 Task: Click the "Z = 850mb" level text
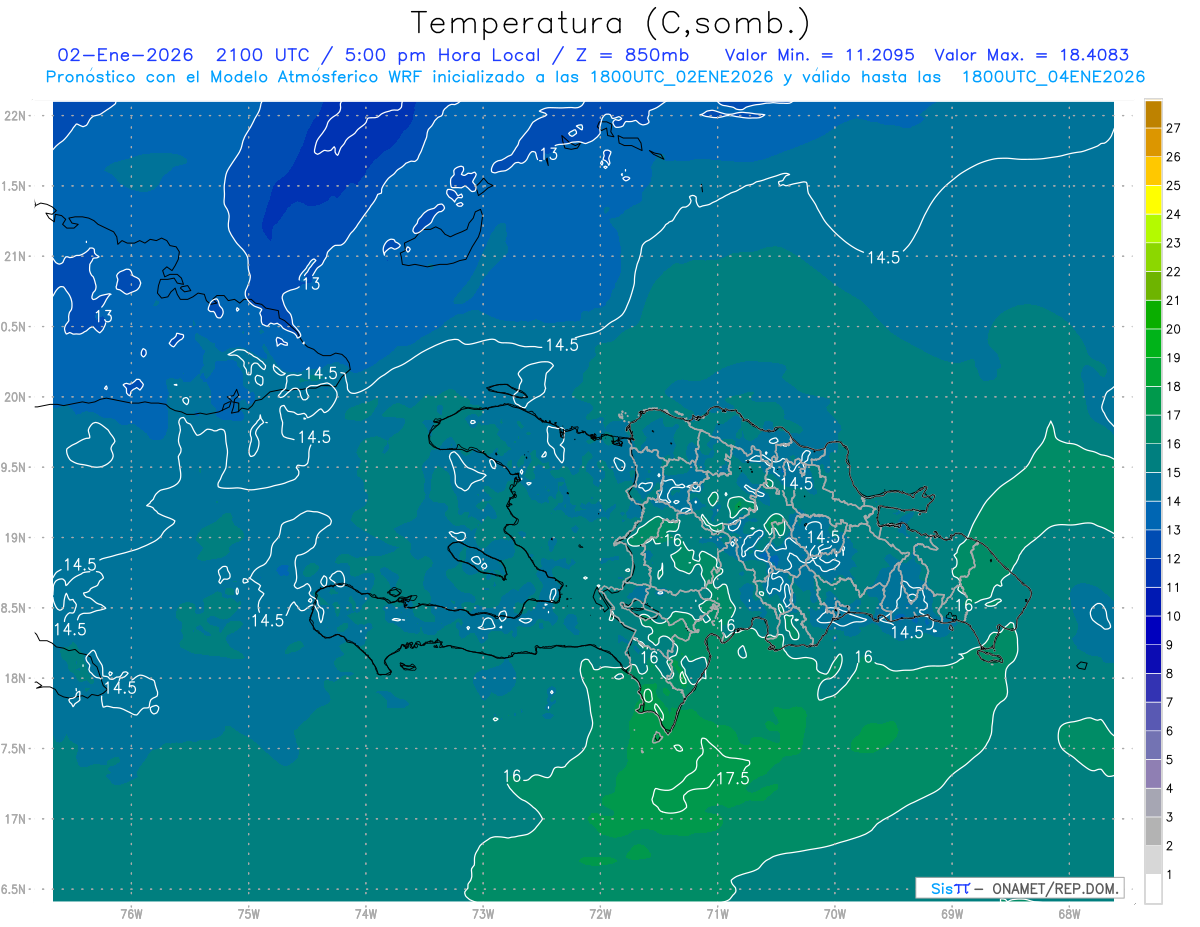coord(631,55)
